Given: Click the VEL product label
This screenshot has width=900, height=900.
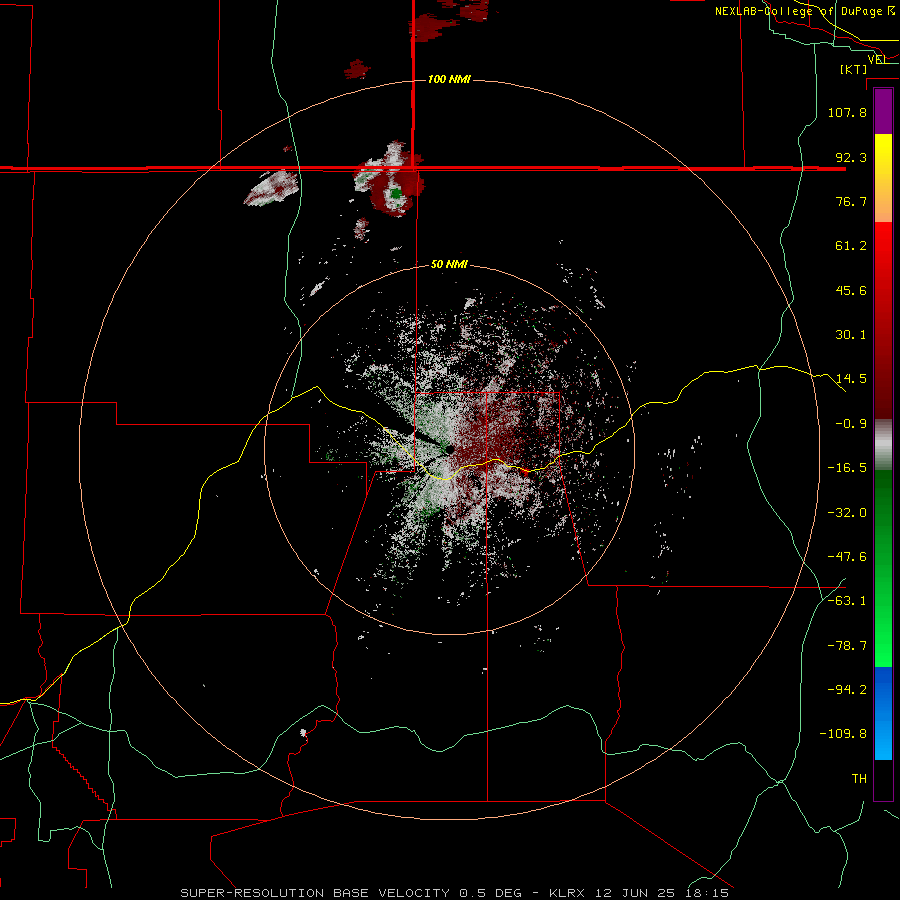Looking at the screenshot, I should point(877,59).
